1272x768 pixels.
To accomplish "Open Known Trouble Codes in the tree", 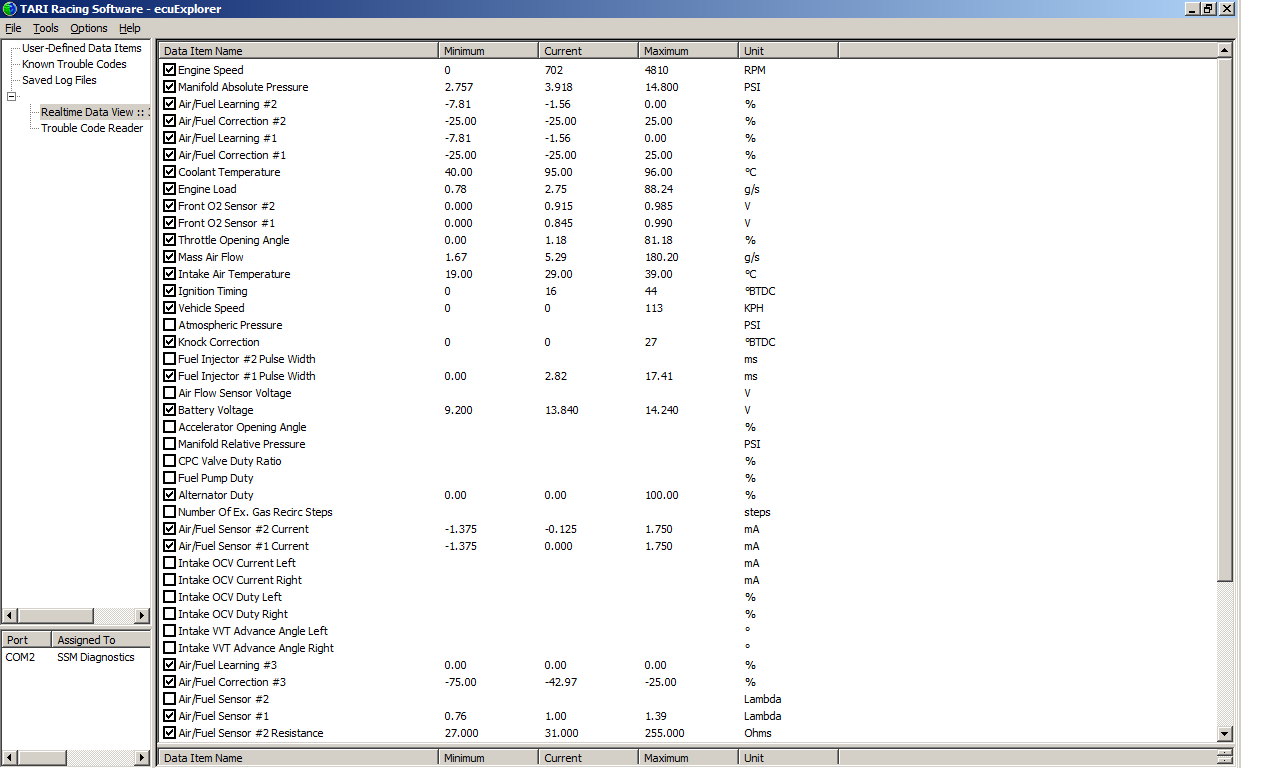I will coord(74,64).
